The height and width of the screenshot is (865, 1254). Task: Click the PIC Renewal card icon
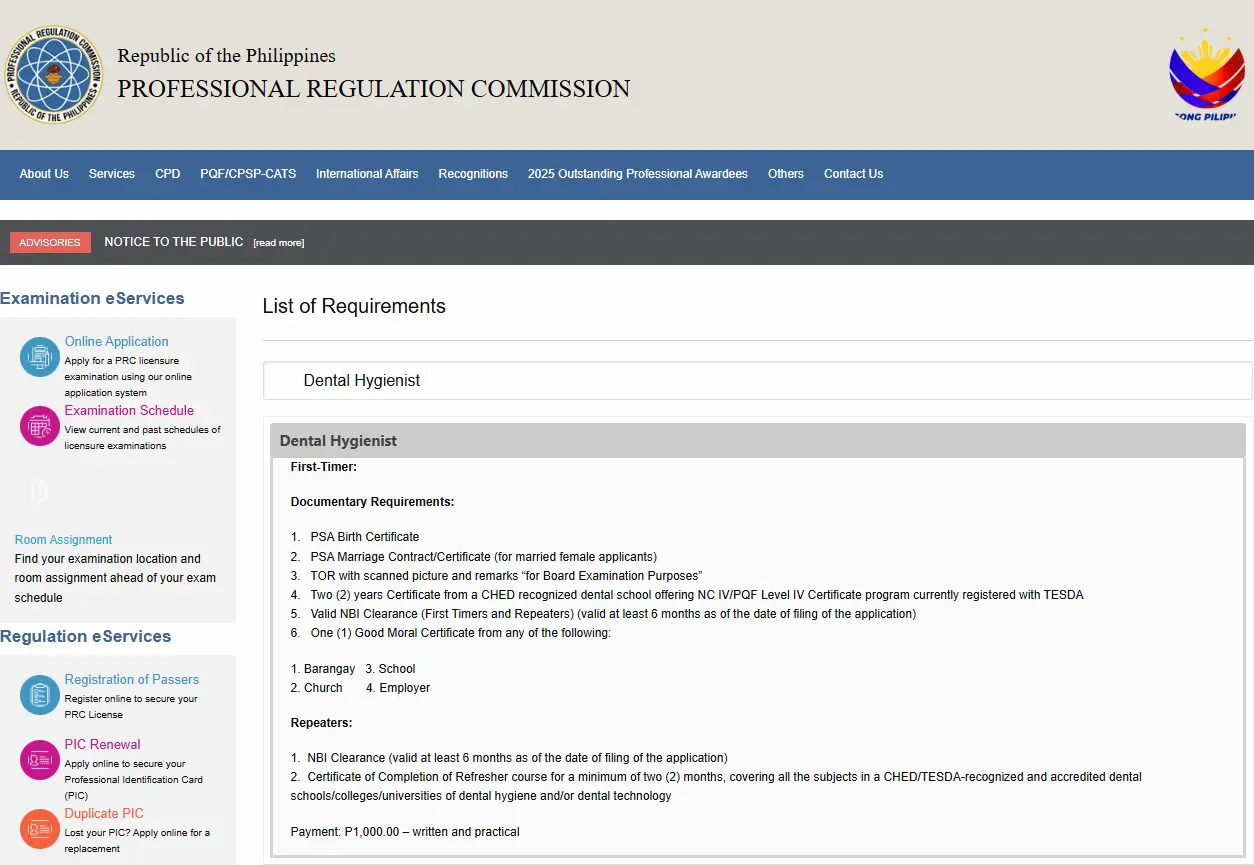(x=40, y=760)
